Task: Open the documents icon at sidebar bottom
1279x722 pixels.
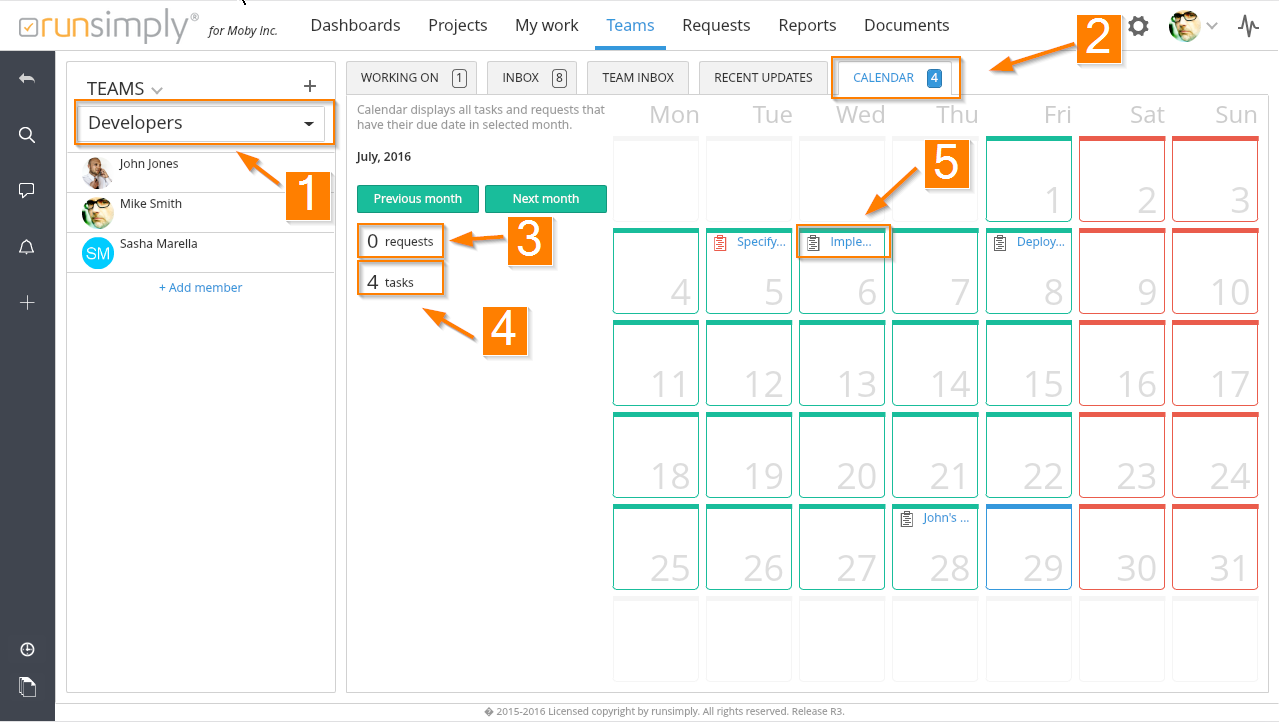Action: [27, 687]
